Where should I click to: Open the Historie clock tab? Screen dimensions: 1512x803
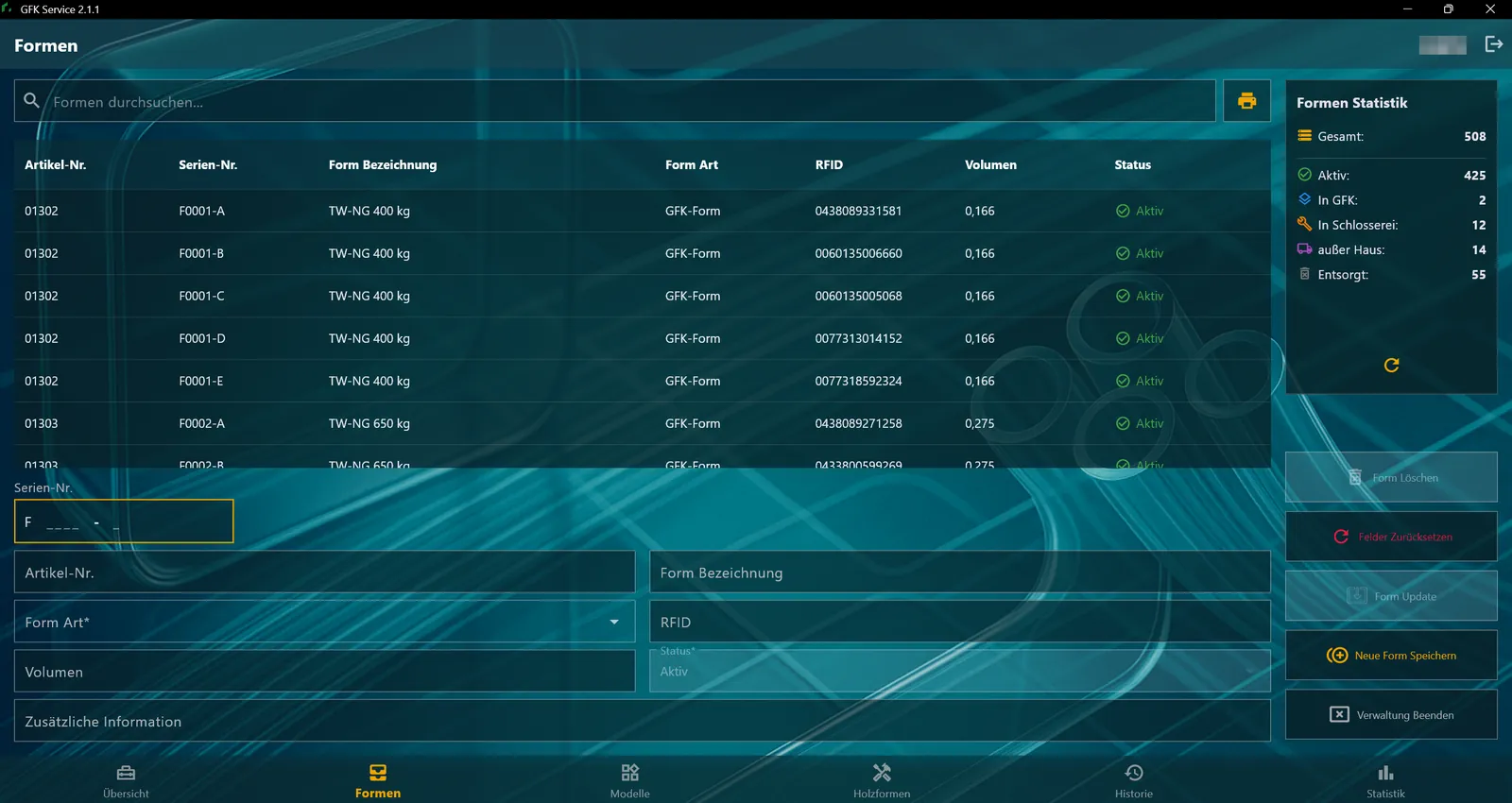pos(1134,781)
